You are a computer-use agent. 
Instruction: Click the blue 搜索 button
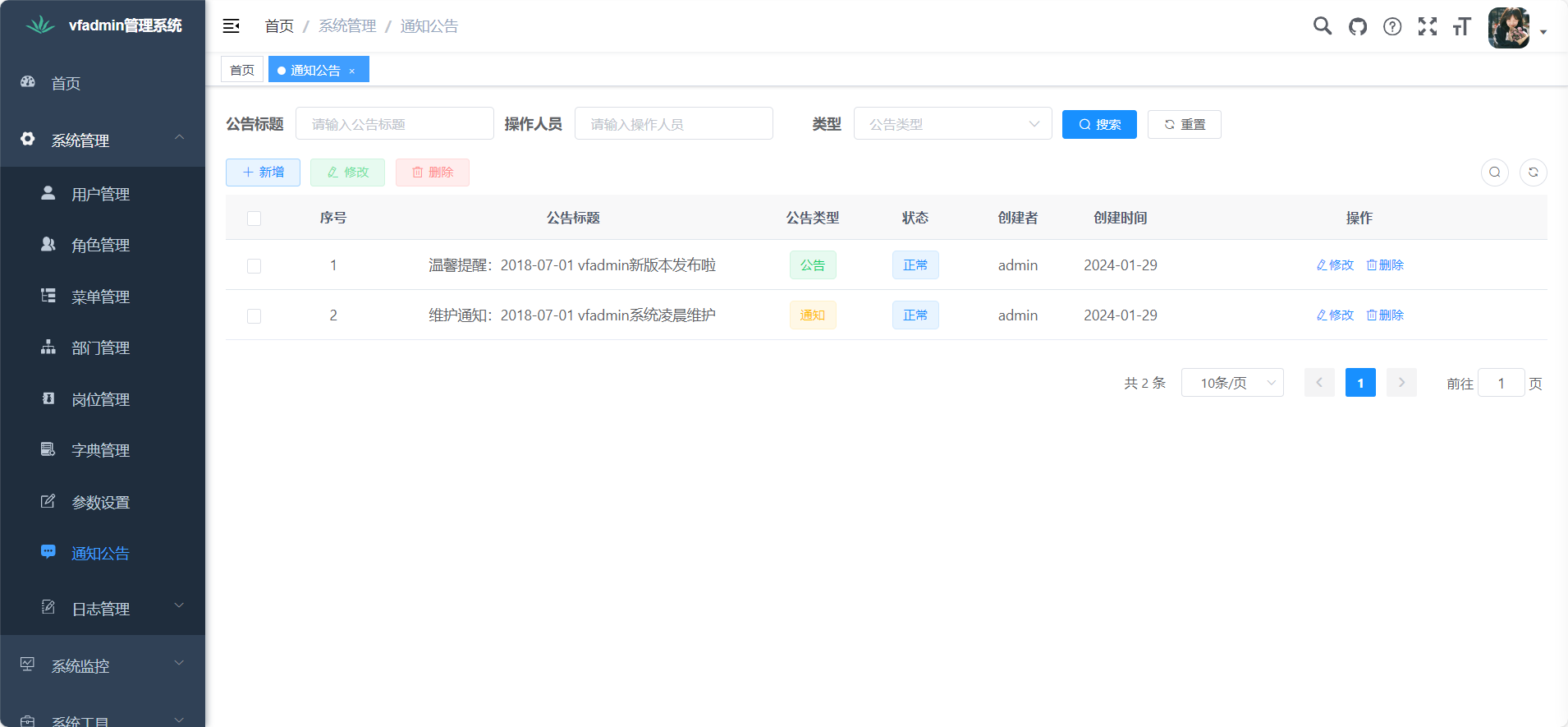pos(1099,125)
